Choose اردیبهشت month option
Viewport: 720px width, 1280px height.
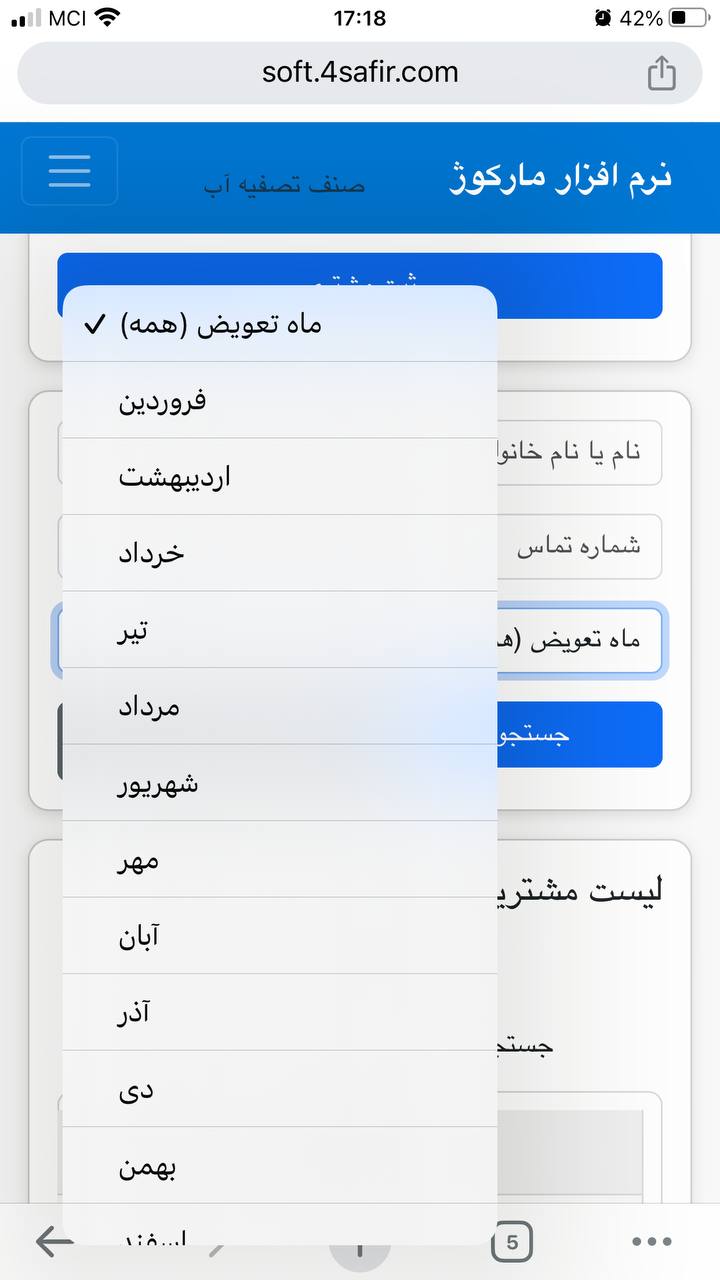[x=280, y=477]
